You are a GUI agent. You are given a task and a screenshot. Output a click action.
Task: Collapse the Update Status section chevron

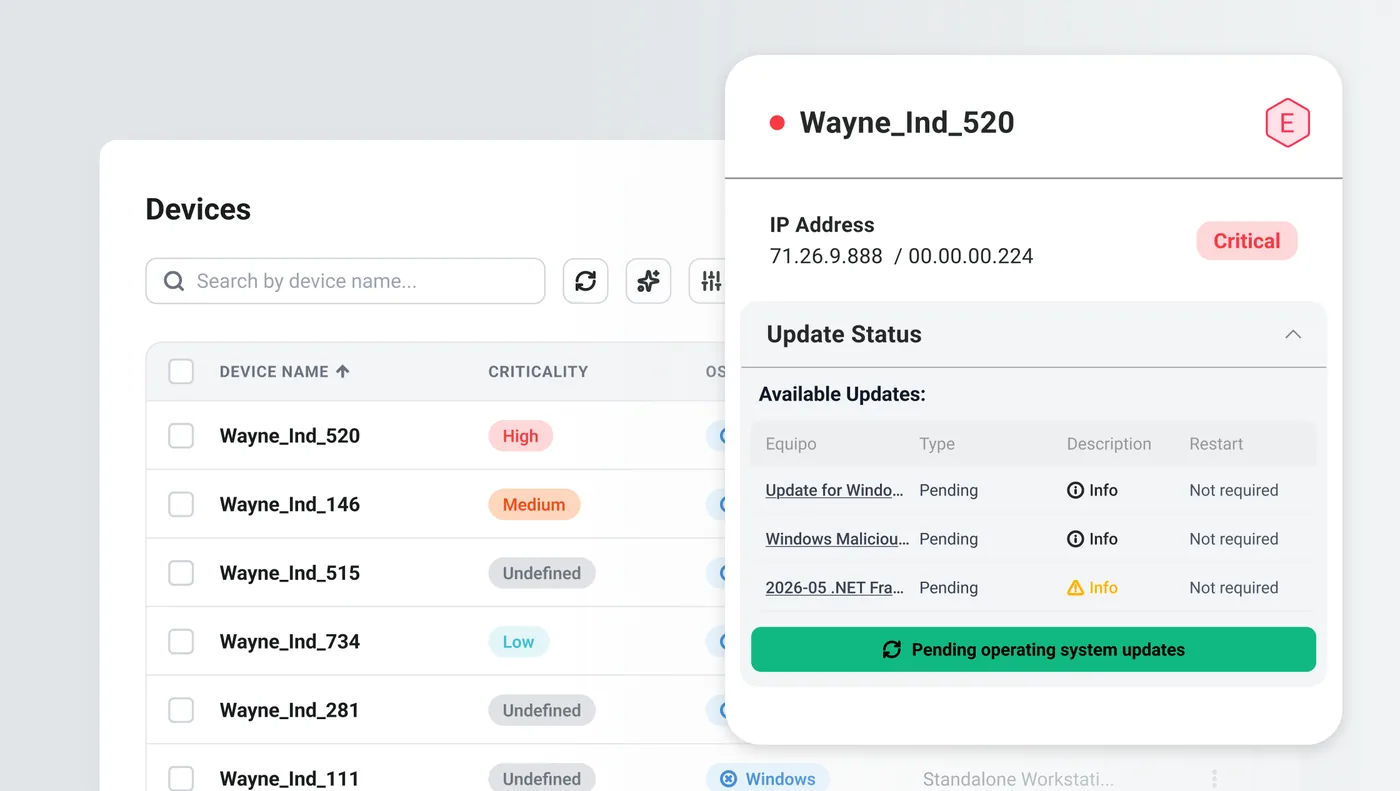(1293, 334)
